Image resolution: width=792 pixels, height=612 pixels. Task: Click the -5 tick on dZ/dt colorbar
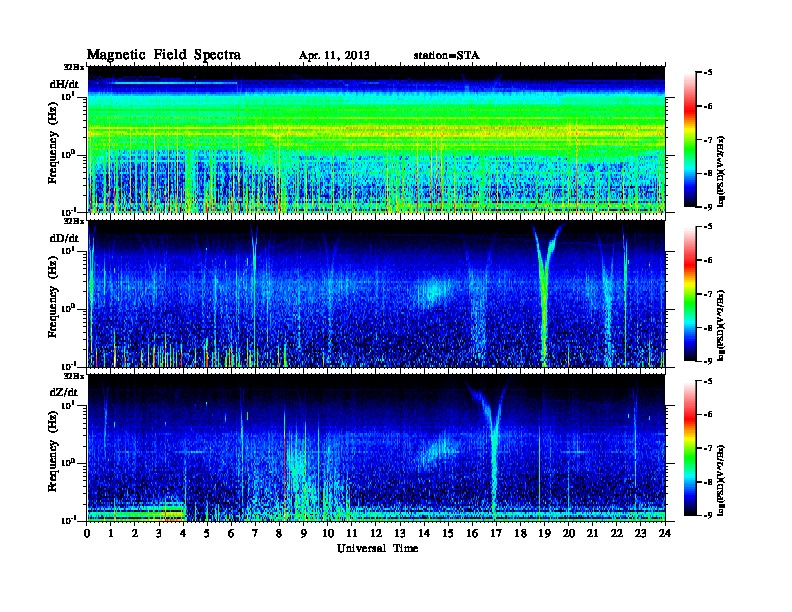click(x=708, y=381)
